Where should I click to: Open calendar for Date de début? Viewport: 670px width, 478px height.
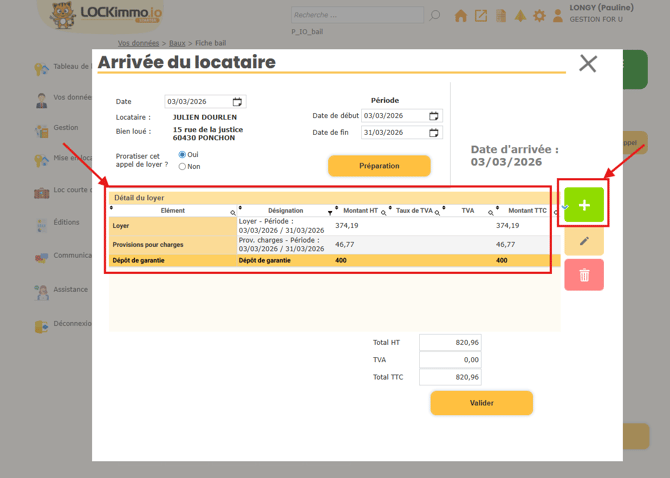tap(433, 116)
